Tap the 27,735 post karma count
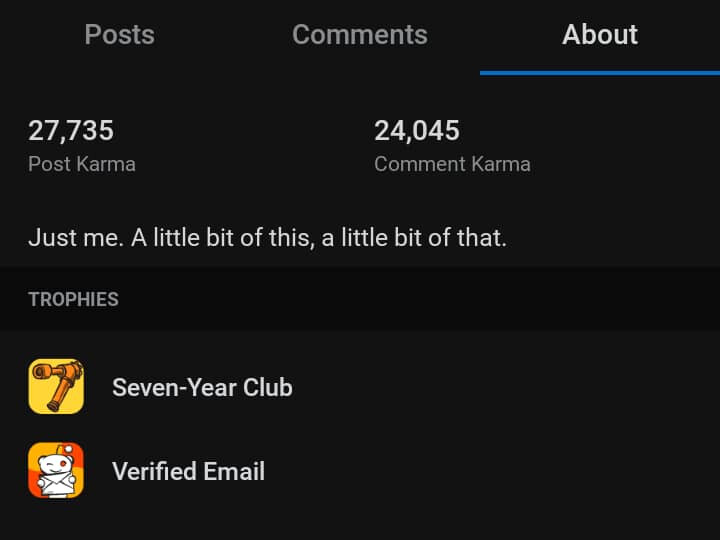The height and width of the screenshot is (540, 720). (71, 130)
